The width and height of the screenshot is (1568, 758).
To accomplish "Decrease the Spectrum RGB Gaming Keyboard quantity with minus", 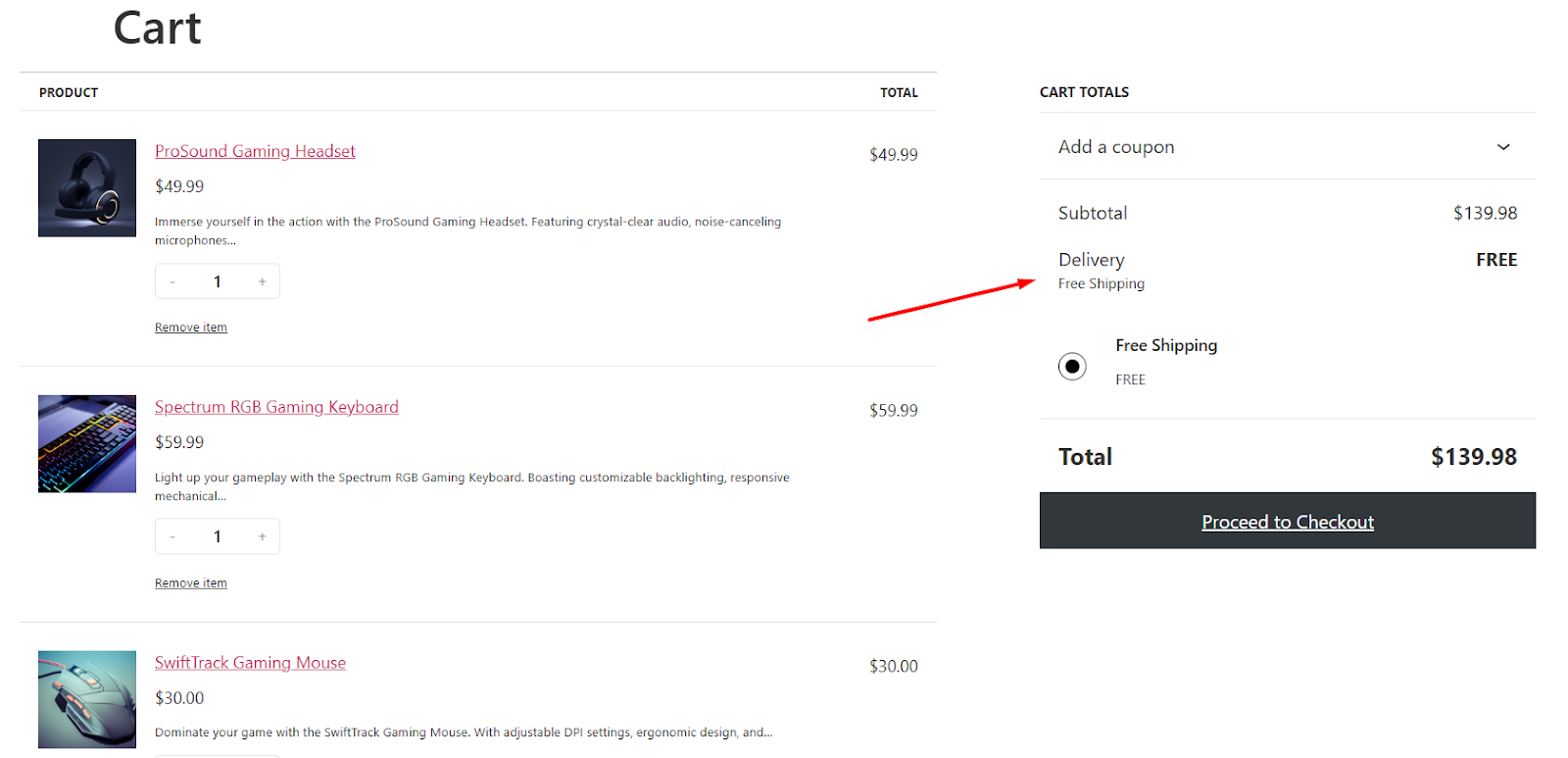I will pyautogui.click(x=172, y=536).
